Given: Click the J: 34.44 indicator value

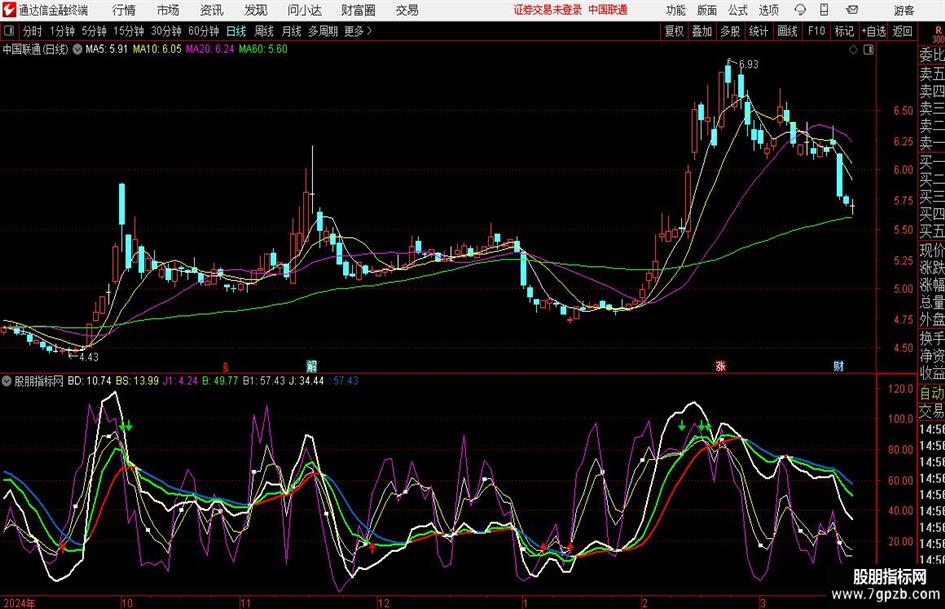Looking at the screenshot, I should 307,381.
